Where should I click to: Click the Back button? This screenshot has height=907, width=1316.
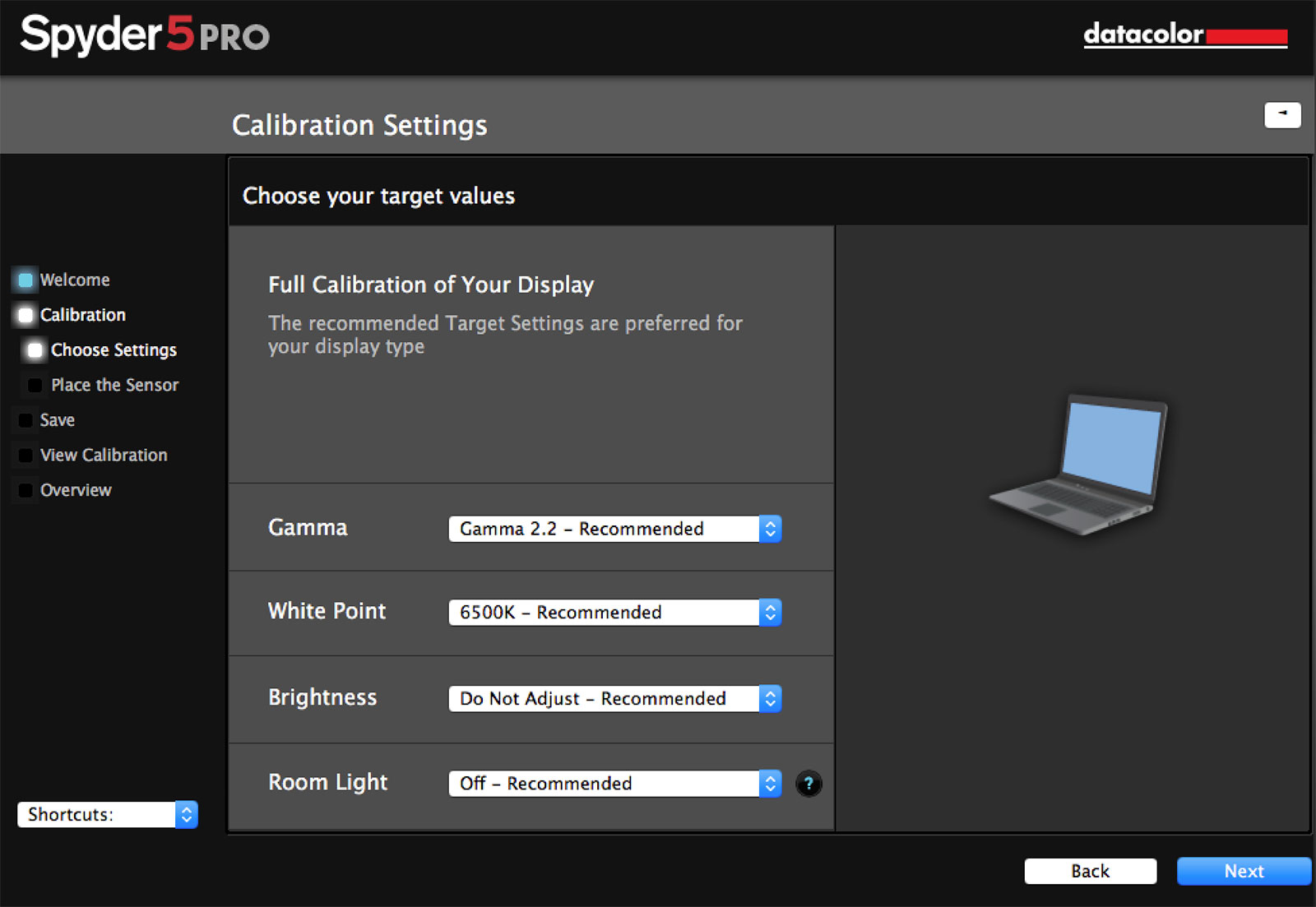[x=1091, y=871]
